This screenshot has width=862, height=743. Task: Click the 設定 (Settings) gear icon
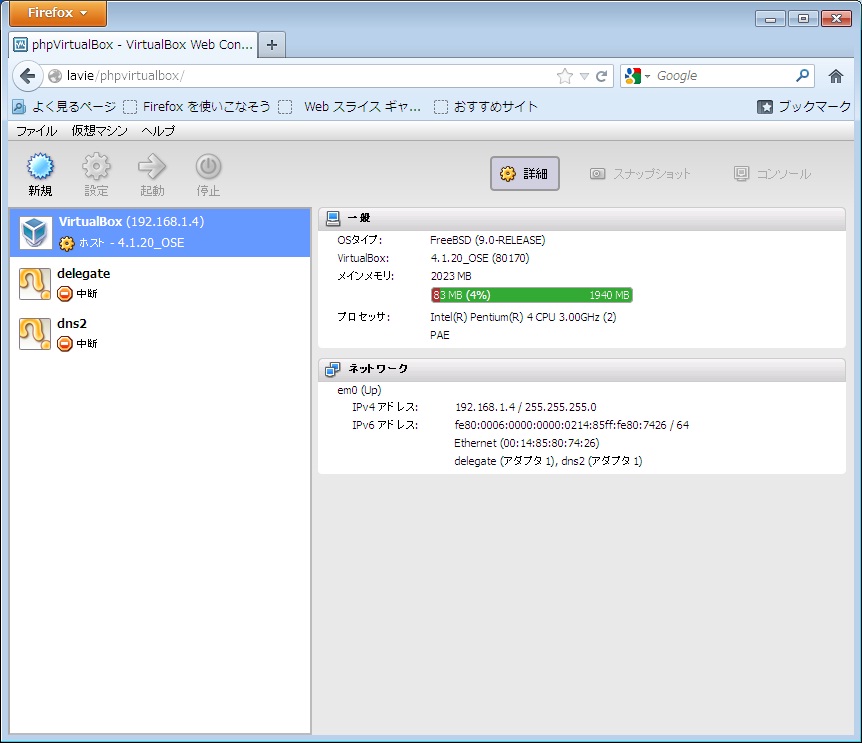pos(96,167)
